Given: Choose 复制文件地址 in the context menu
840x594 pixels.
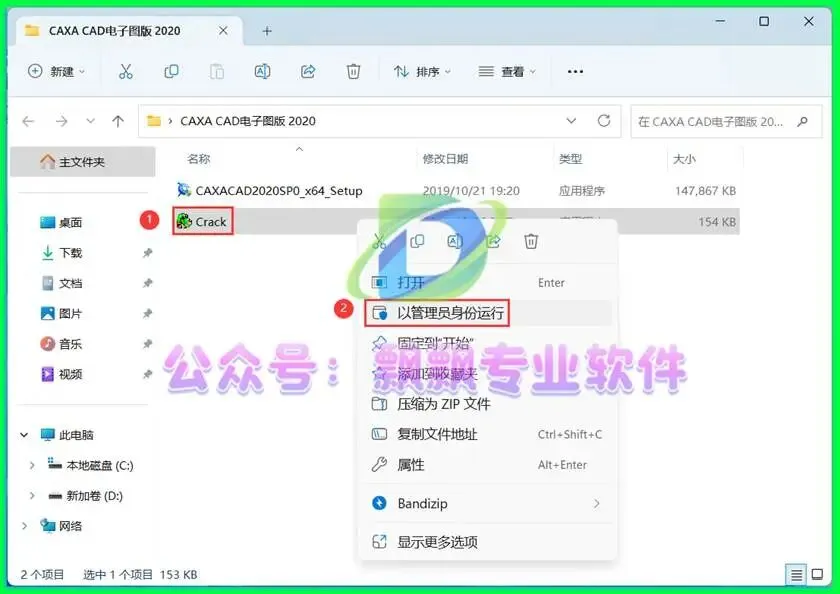Looking at the screenshot, I should click(x=488, y=434).
